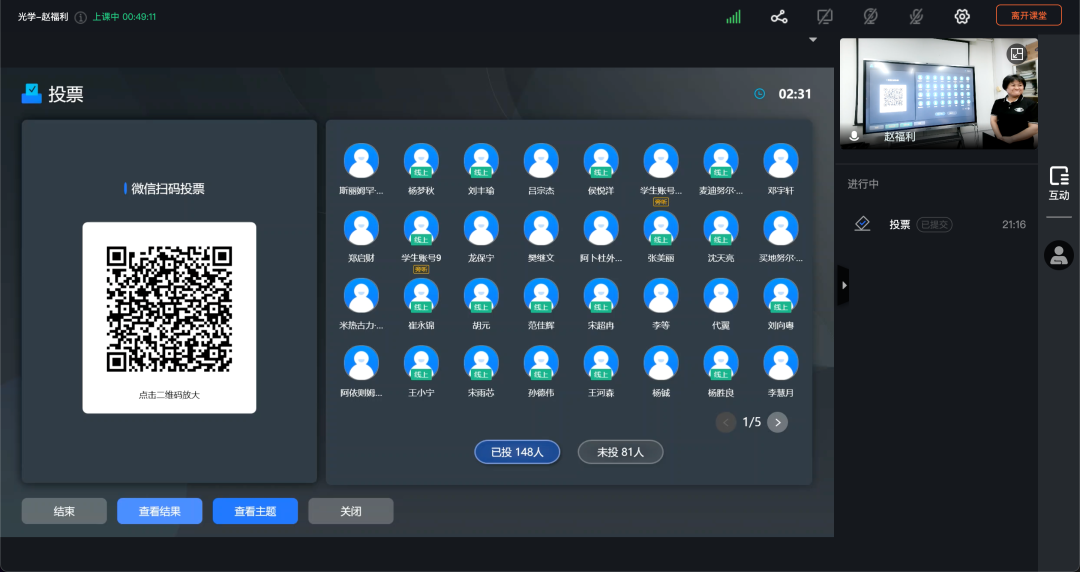Switch to 已投 148人 tab
This screenshot has width=1080, height=572.
[516, 452]
